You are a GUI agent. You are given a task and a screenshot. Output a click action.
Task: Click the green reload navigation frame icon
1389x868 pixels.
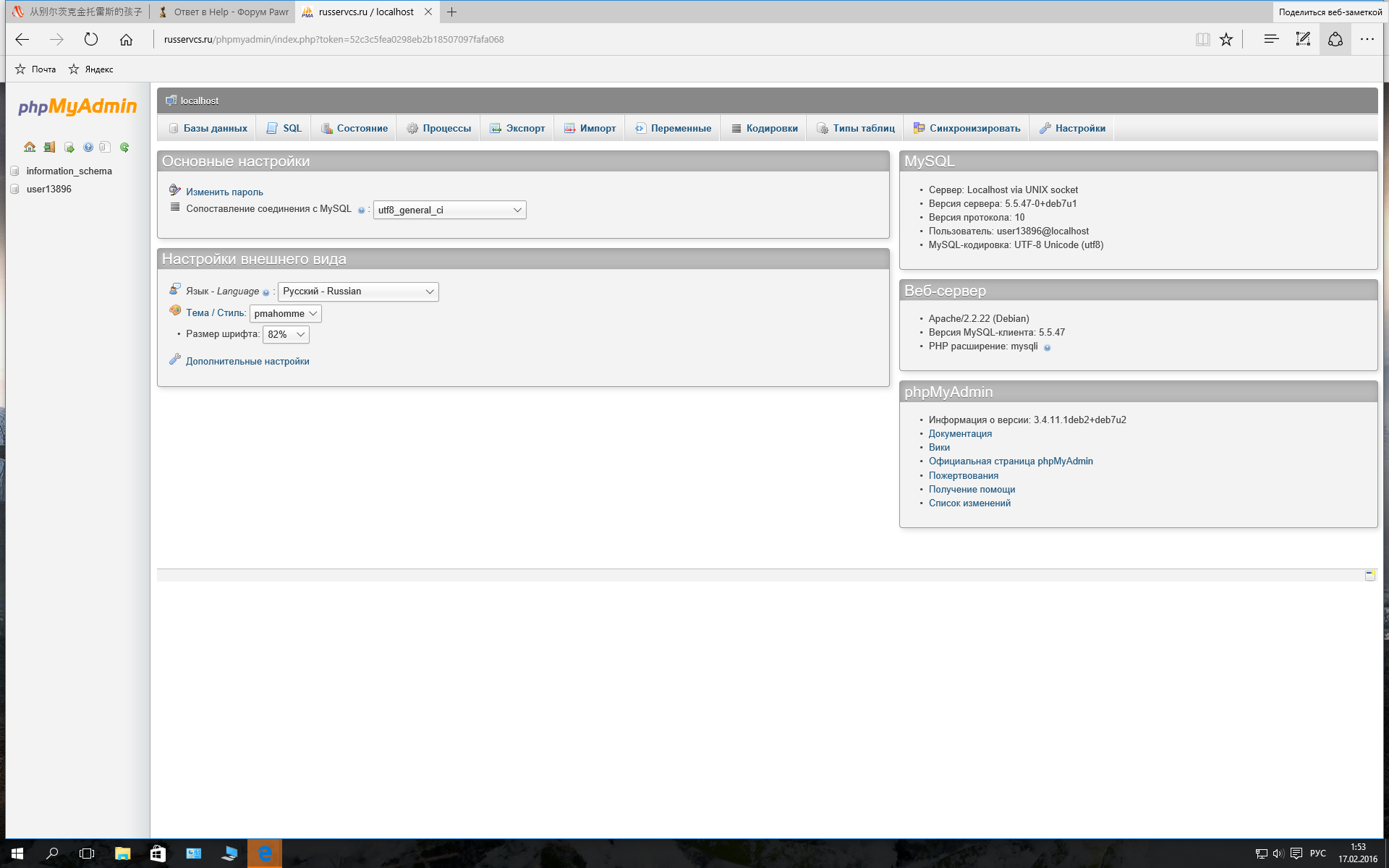point(124,147)
